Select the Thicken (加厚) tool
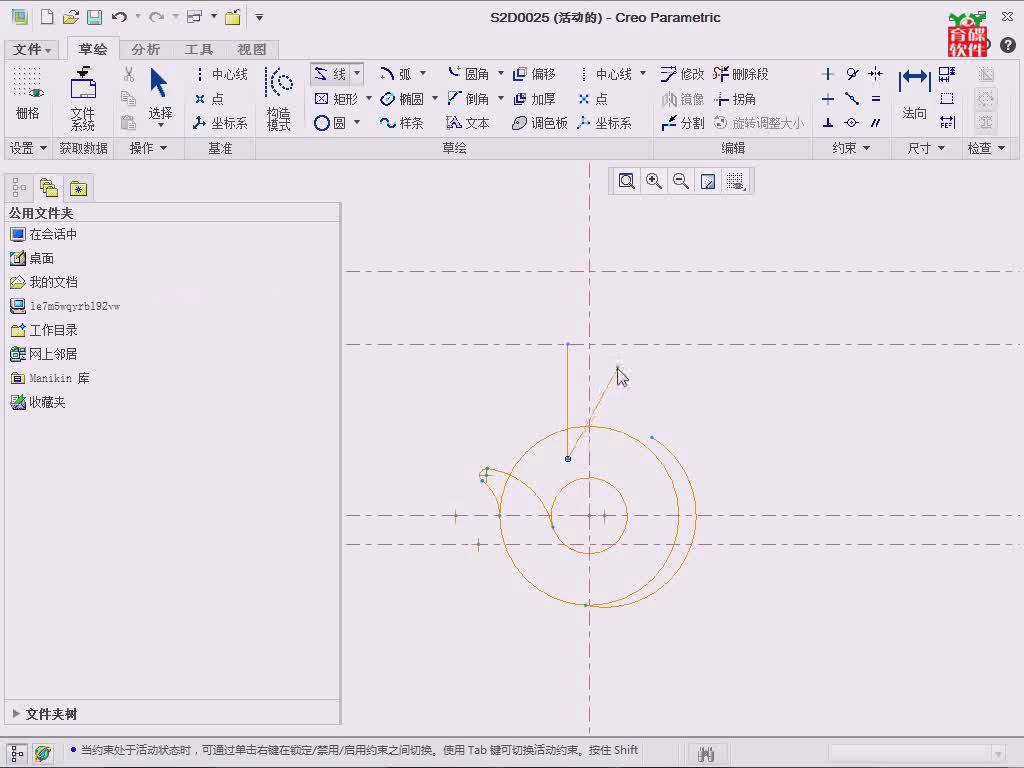 tap(534, 99)
